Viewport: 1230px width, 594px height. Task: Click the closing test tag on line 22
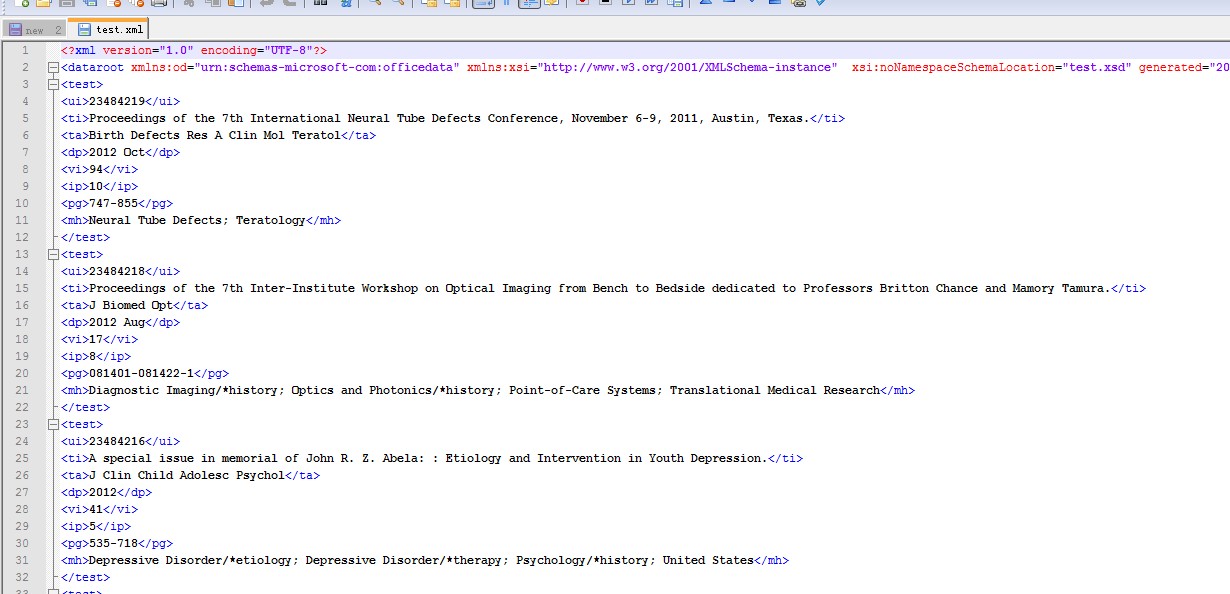pyautogui.click(x=85, y=407)
